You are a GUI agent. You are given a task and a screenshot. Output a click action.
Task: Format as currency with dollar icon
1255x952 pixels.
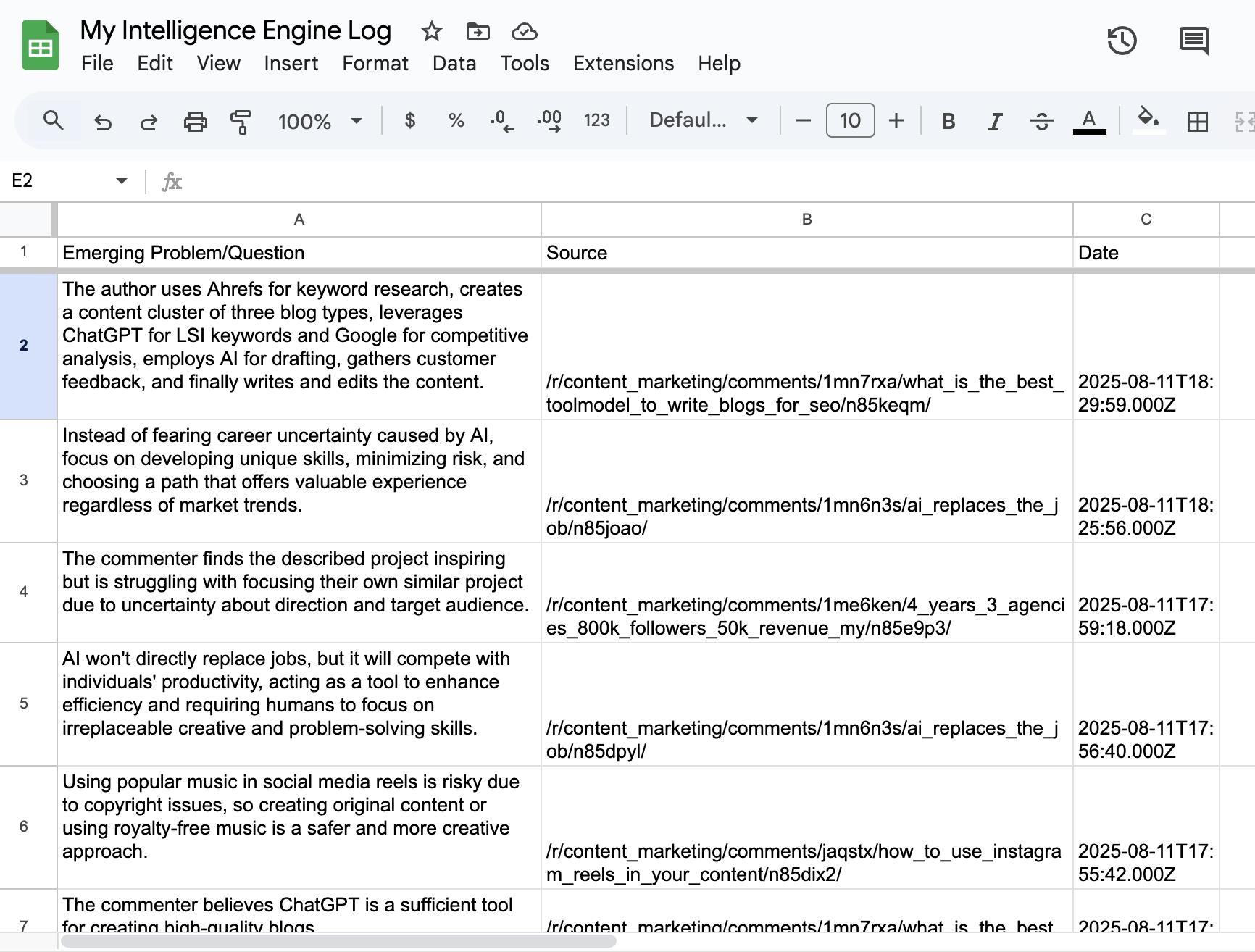pyautogui.click(x=410, y=120)
